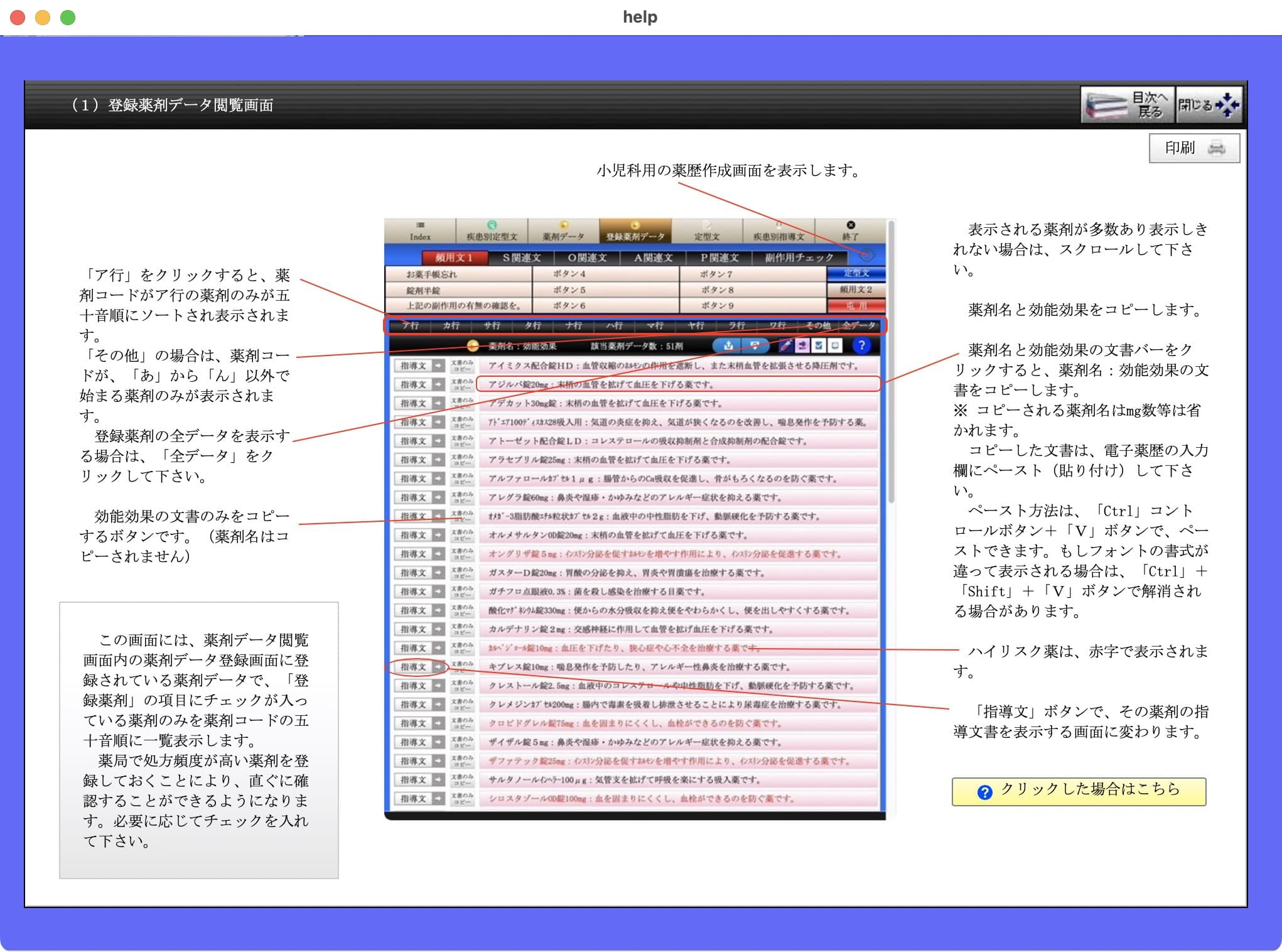Click the 疾患別定型文 menu icon
Viewport: 1282px width, 952px height.
pos(492,224)
